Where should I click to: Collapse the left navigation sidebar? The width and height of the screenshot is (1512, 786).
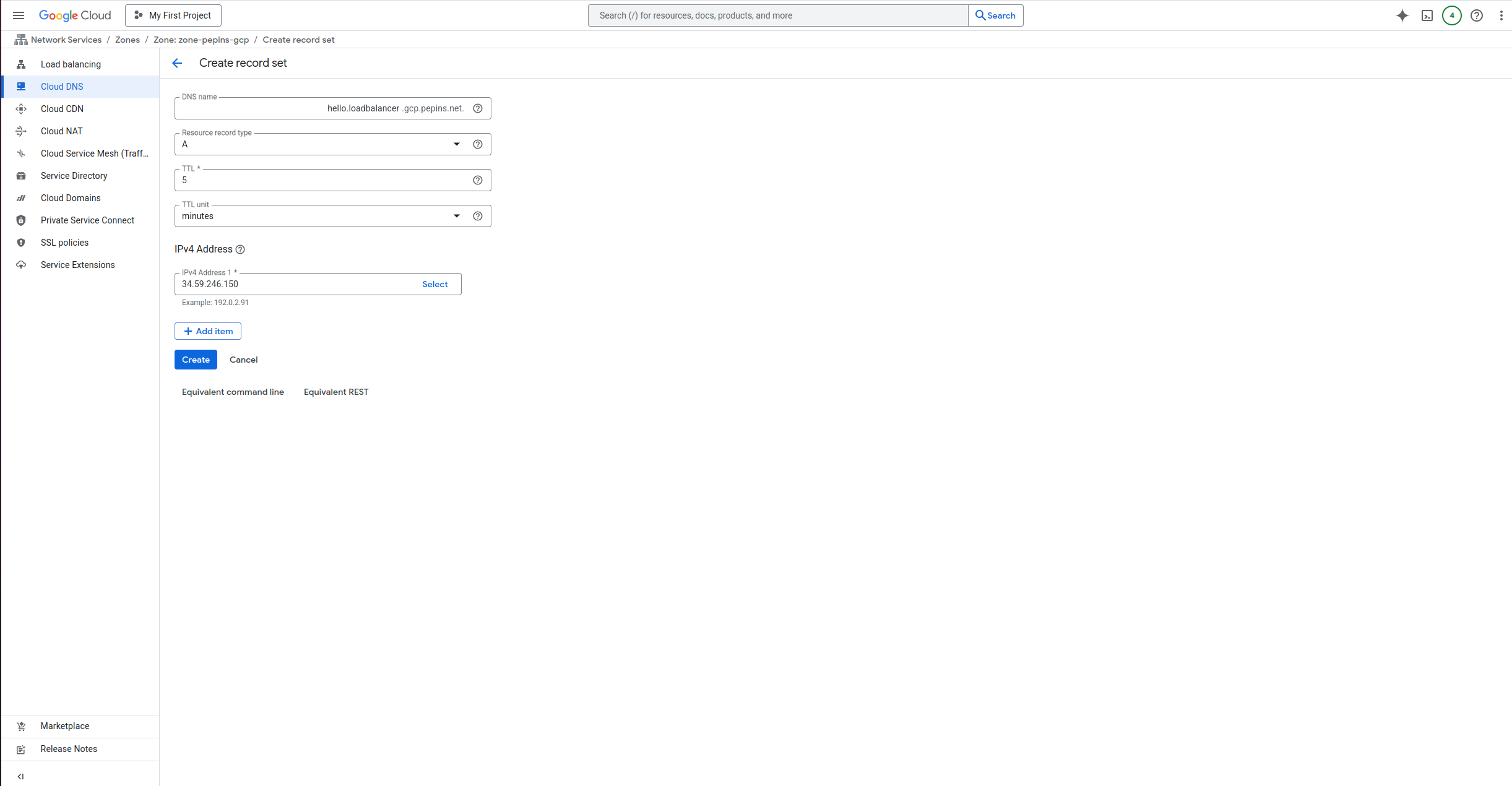coord(20,776)
